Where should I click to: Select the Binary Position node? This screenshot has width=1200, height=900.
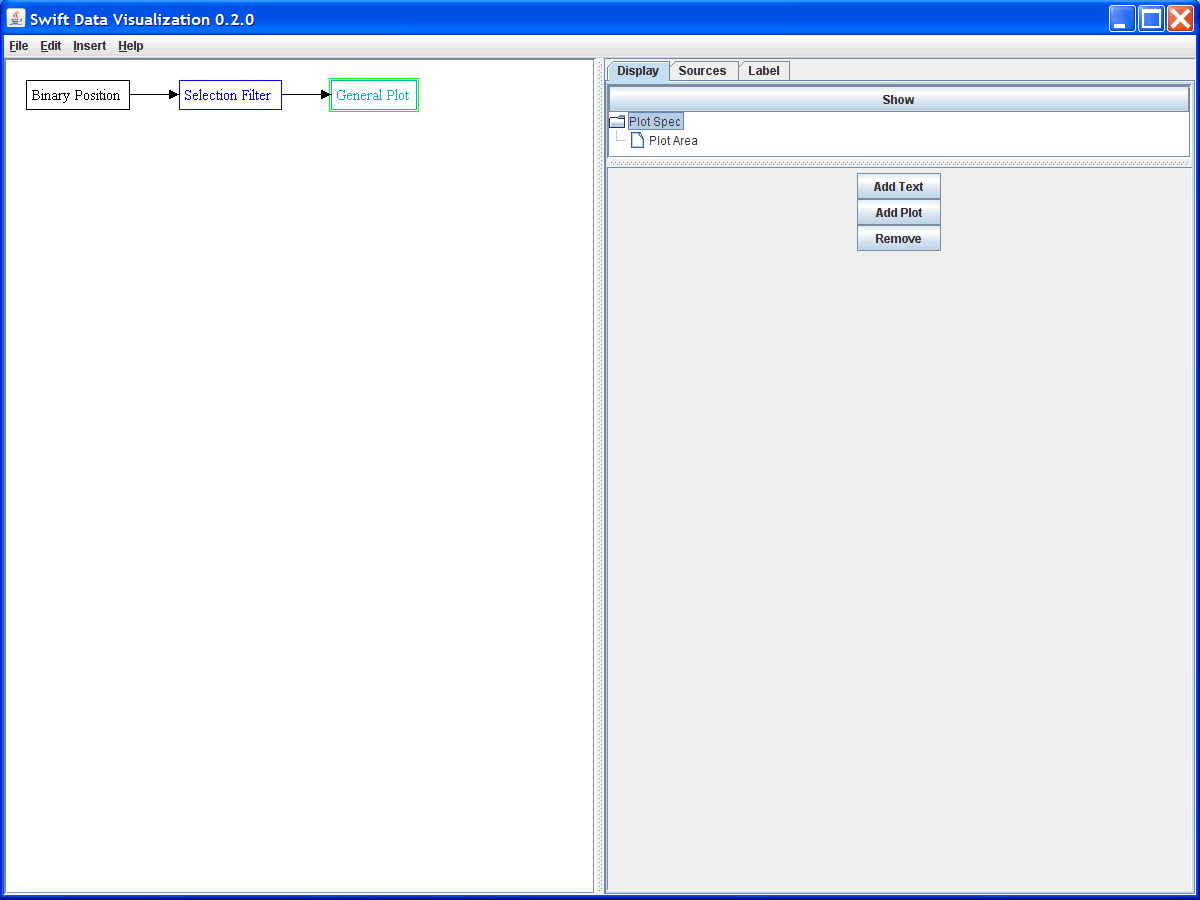78,95
